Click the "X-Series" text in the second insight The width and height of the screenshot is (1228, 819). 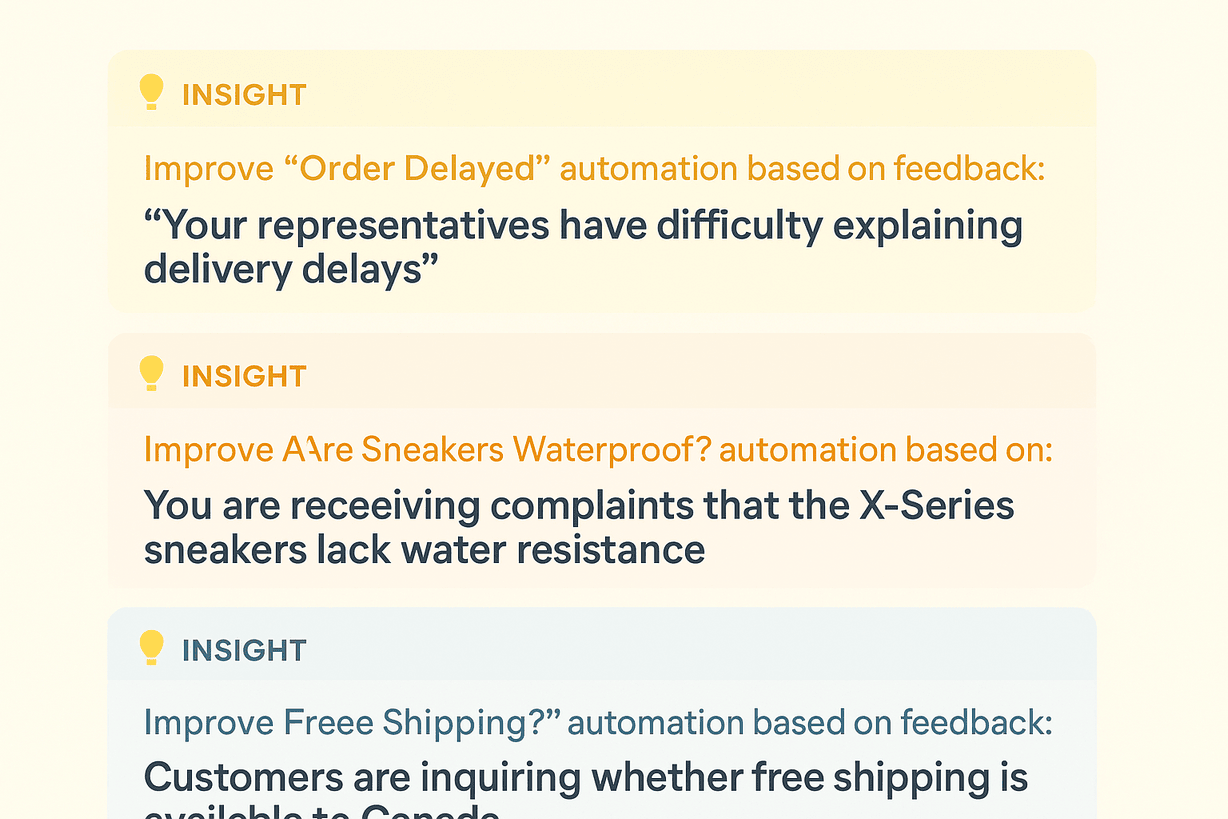[x=936, y=505]
